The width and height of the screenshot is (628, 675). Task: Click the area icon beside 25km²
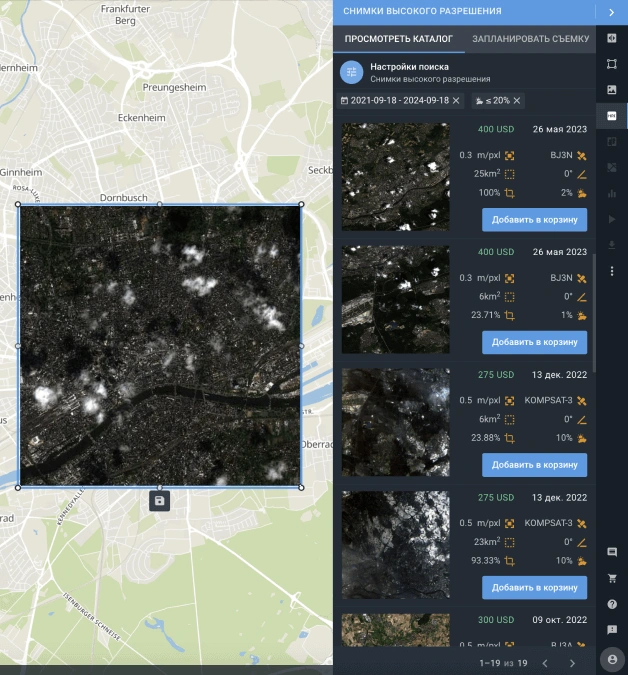coord(509,174)
